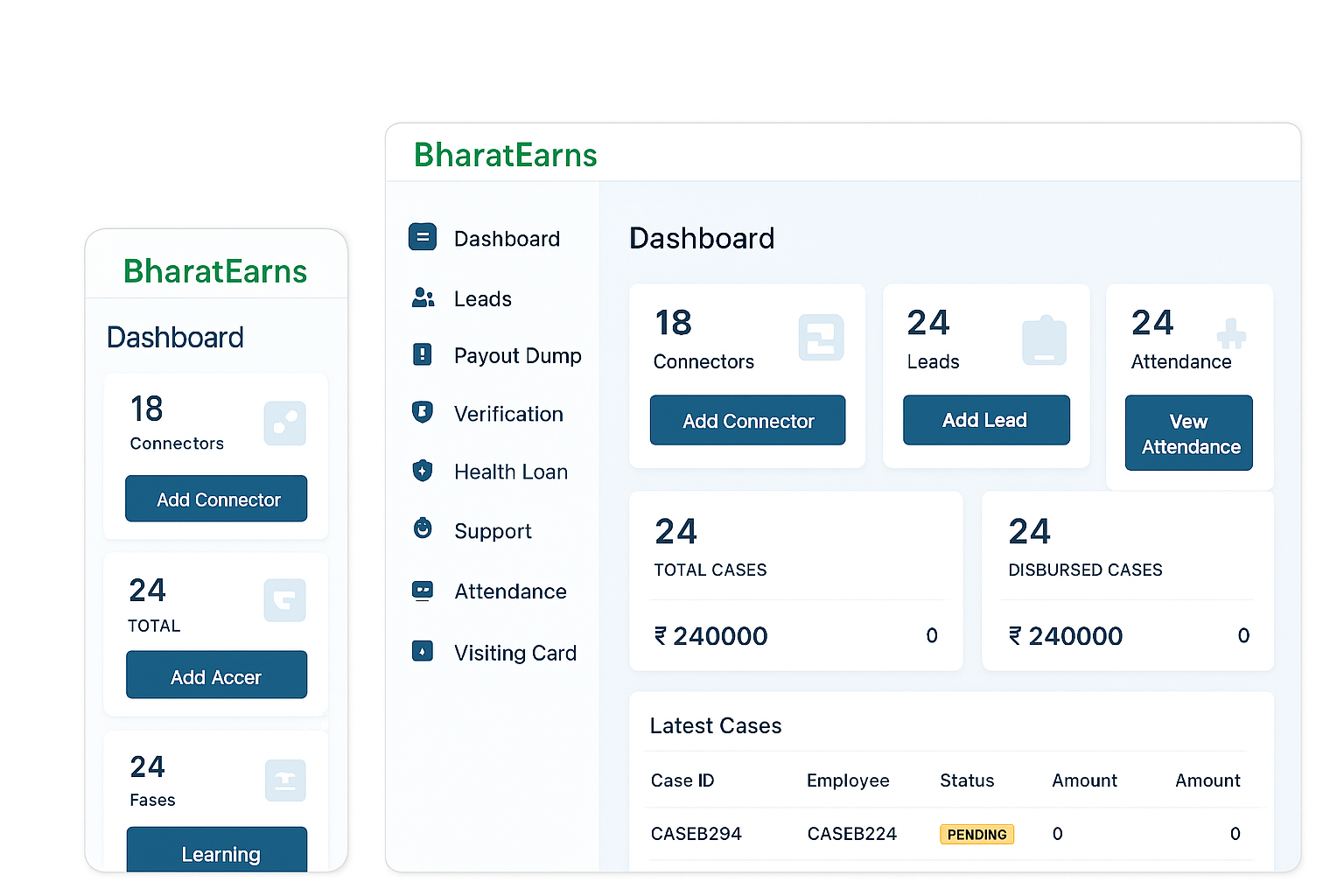The height and width of the screenshot is (896, 1344).
Task: Select Visiting Card in the sidebar
Action: pos(514,654)
